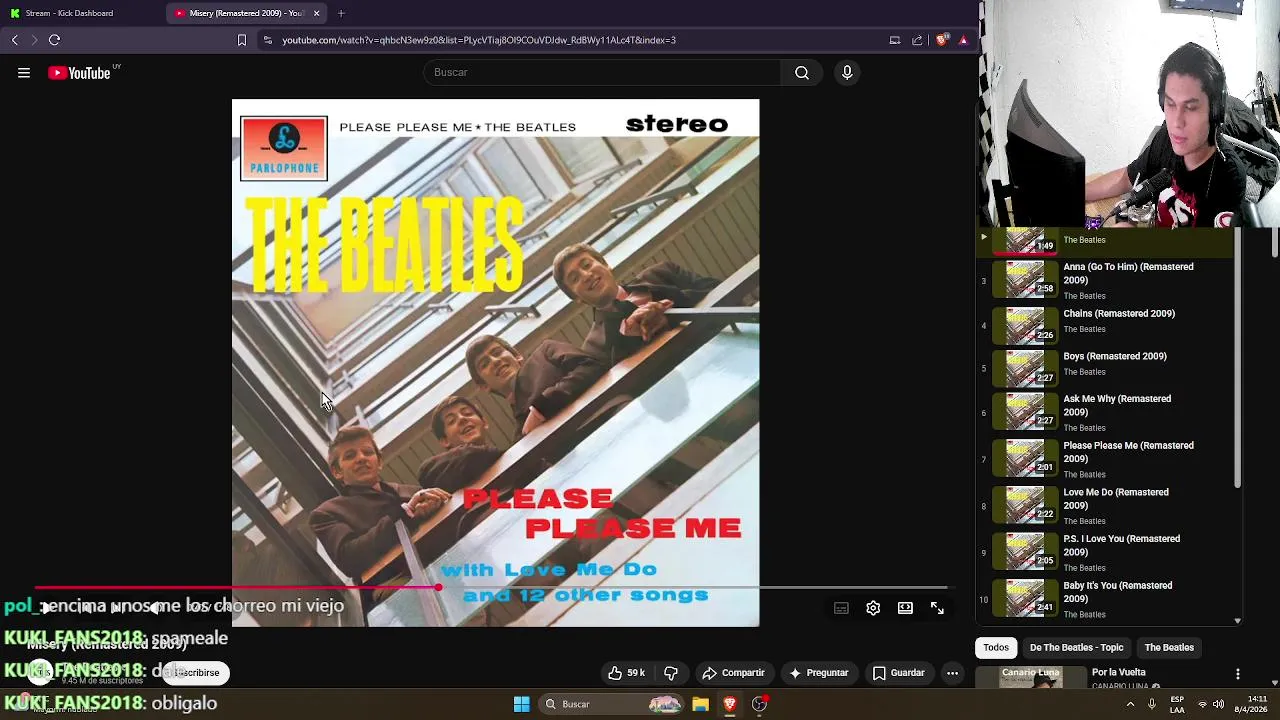This screenshot has width=1280, height=720.
Task: Click the currently playing 1:49 thumbnail
Action: click(1025, 241)
